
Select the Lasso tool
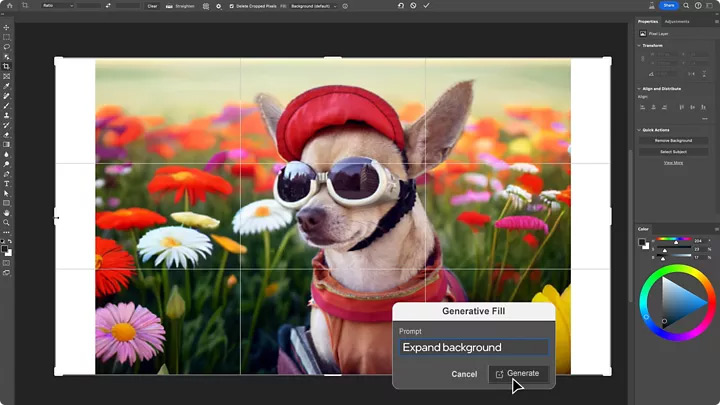7,46
